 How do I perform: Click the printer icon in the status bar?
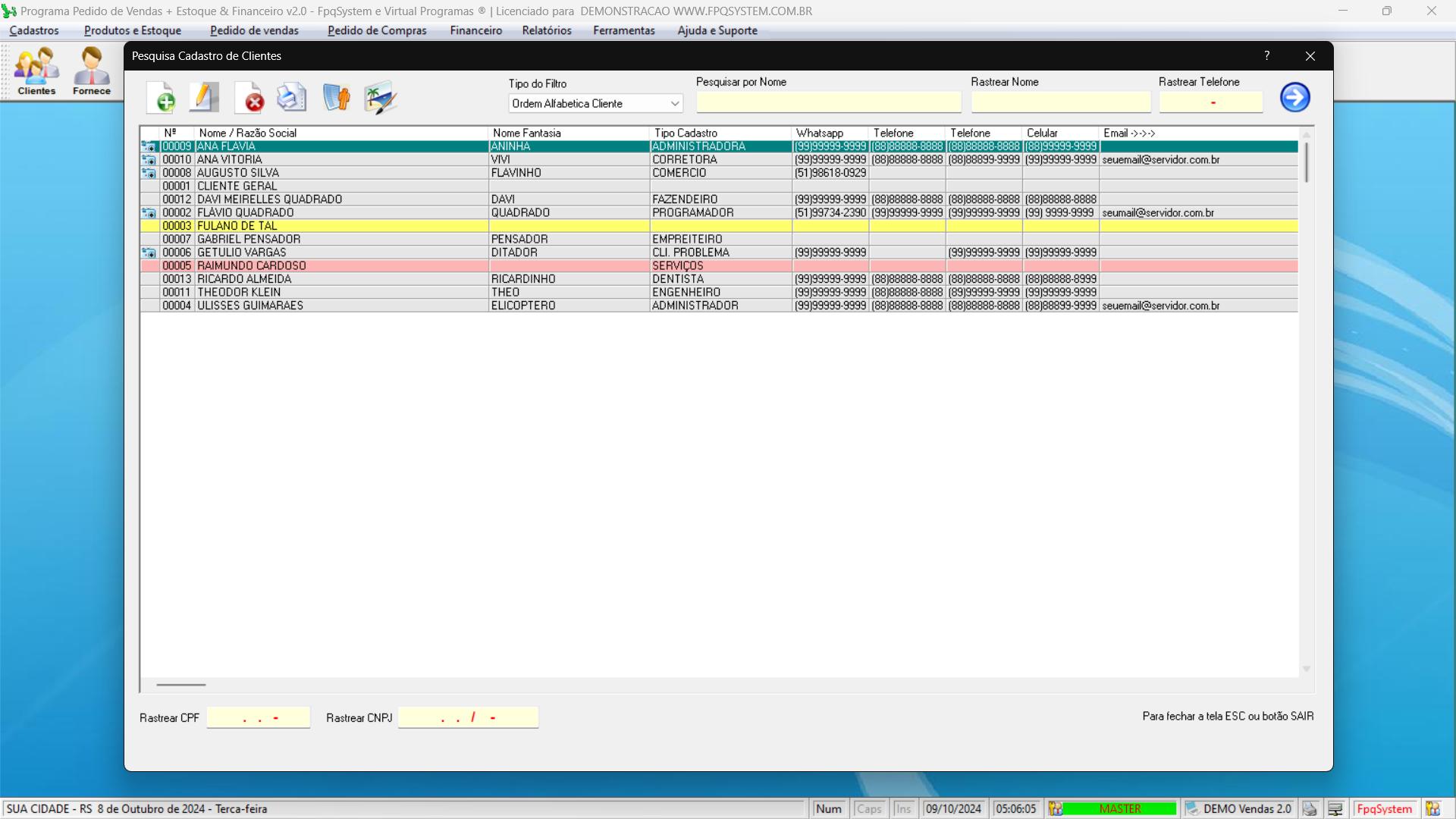point(1310,809)
